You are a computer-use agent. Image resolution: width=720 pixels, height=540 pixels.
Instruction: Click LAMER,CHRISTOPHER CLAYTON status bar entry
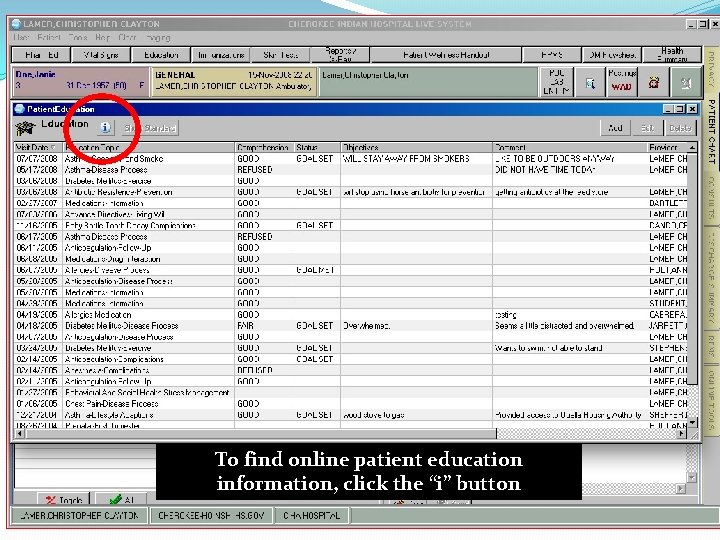(79, 516)
